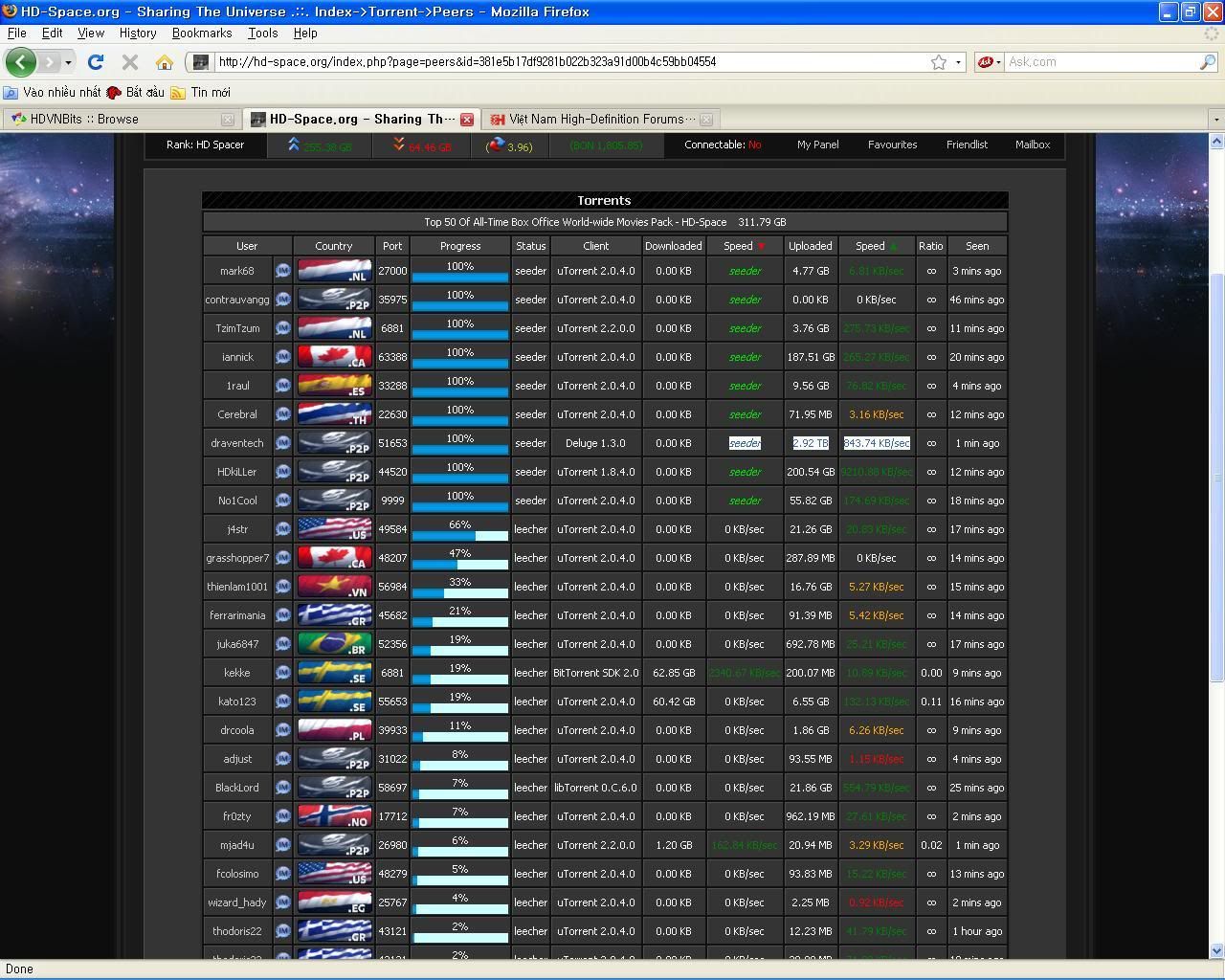Click the Thailand flag for Cerebral
The width and height of the screenshot is (1225, 980).
click(334, 414)
